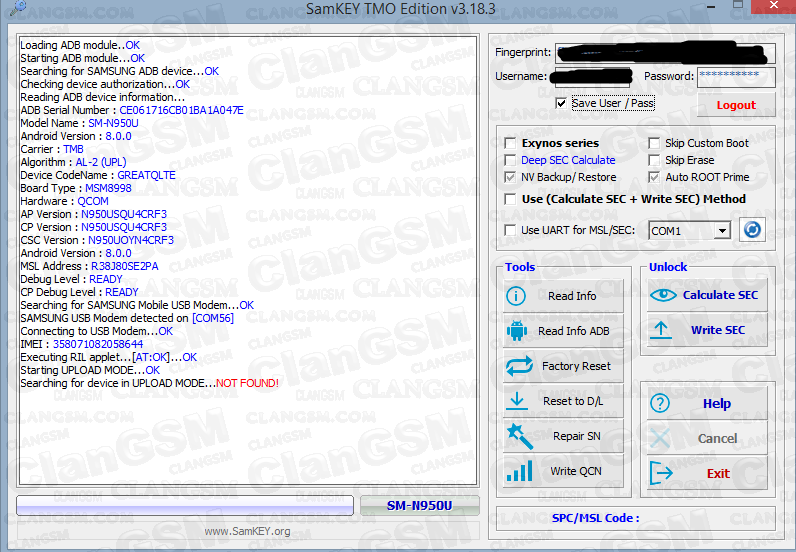Toggle the Deep SEC Calculate checkbox
This screenshot has width=796, height=552.
510,160
